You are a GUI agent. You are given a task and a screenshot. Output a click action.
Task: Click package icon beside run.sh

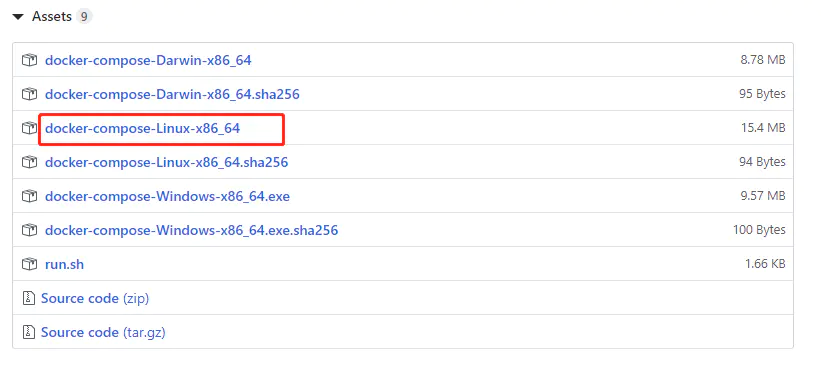[x=29, y=264]
